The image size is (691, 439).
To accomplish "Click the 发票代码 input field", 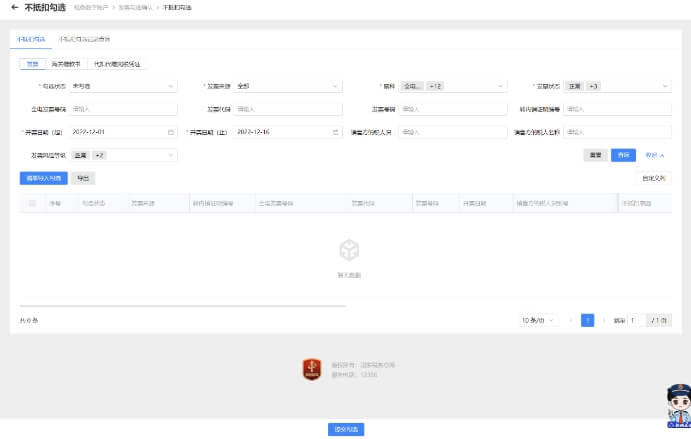I will [288, 109].
